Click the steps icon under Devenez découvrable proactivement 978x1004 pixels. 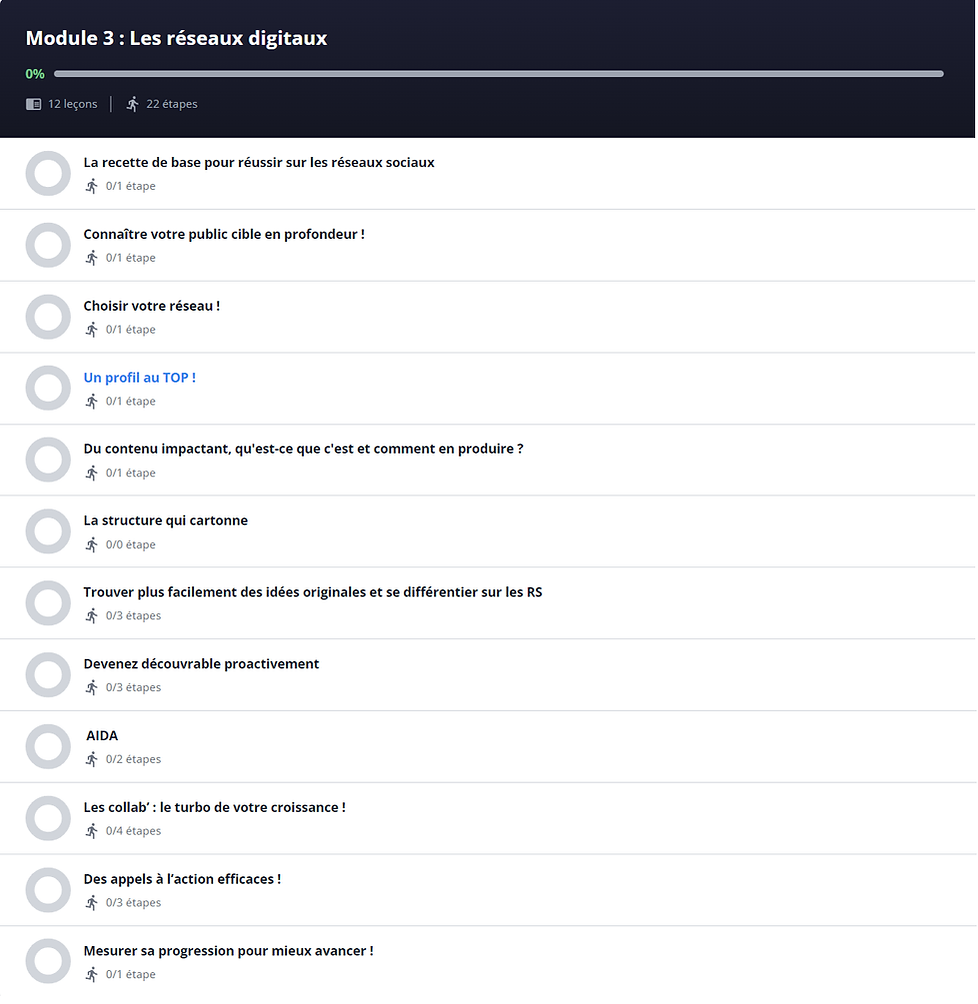92,687
